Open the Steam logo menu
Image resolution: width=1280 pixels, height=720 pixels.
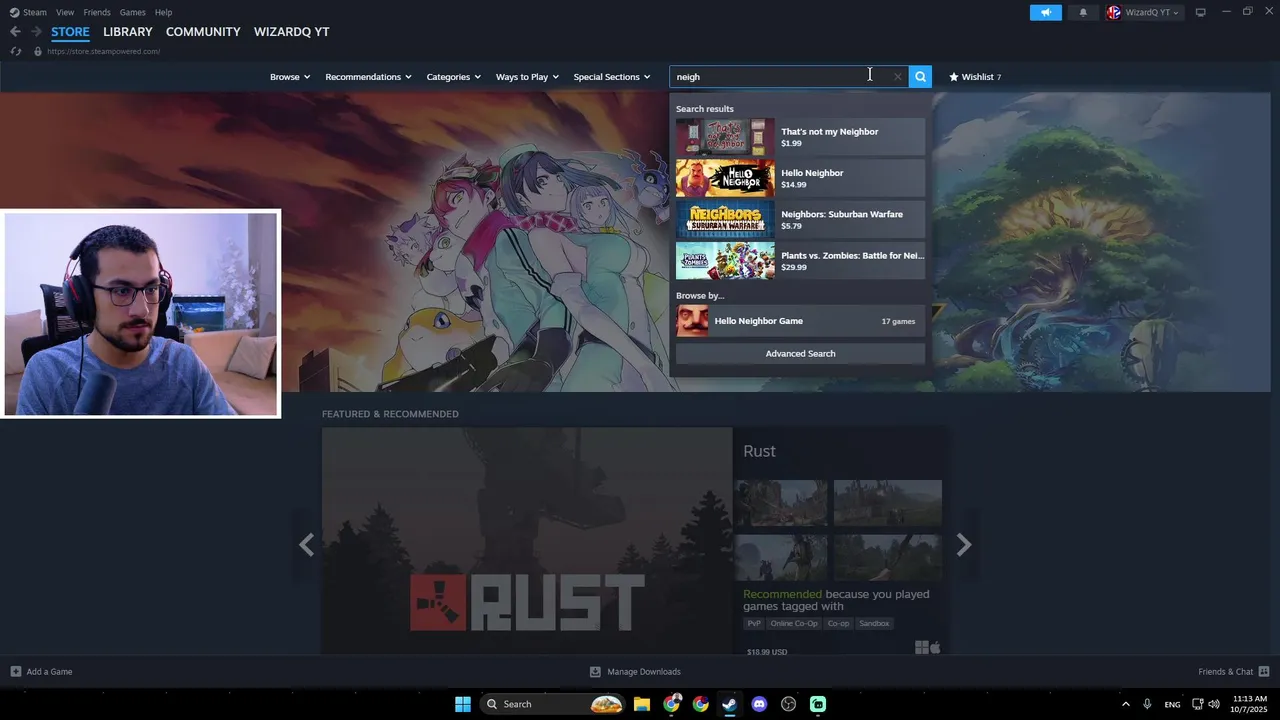click(28, 12)
